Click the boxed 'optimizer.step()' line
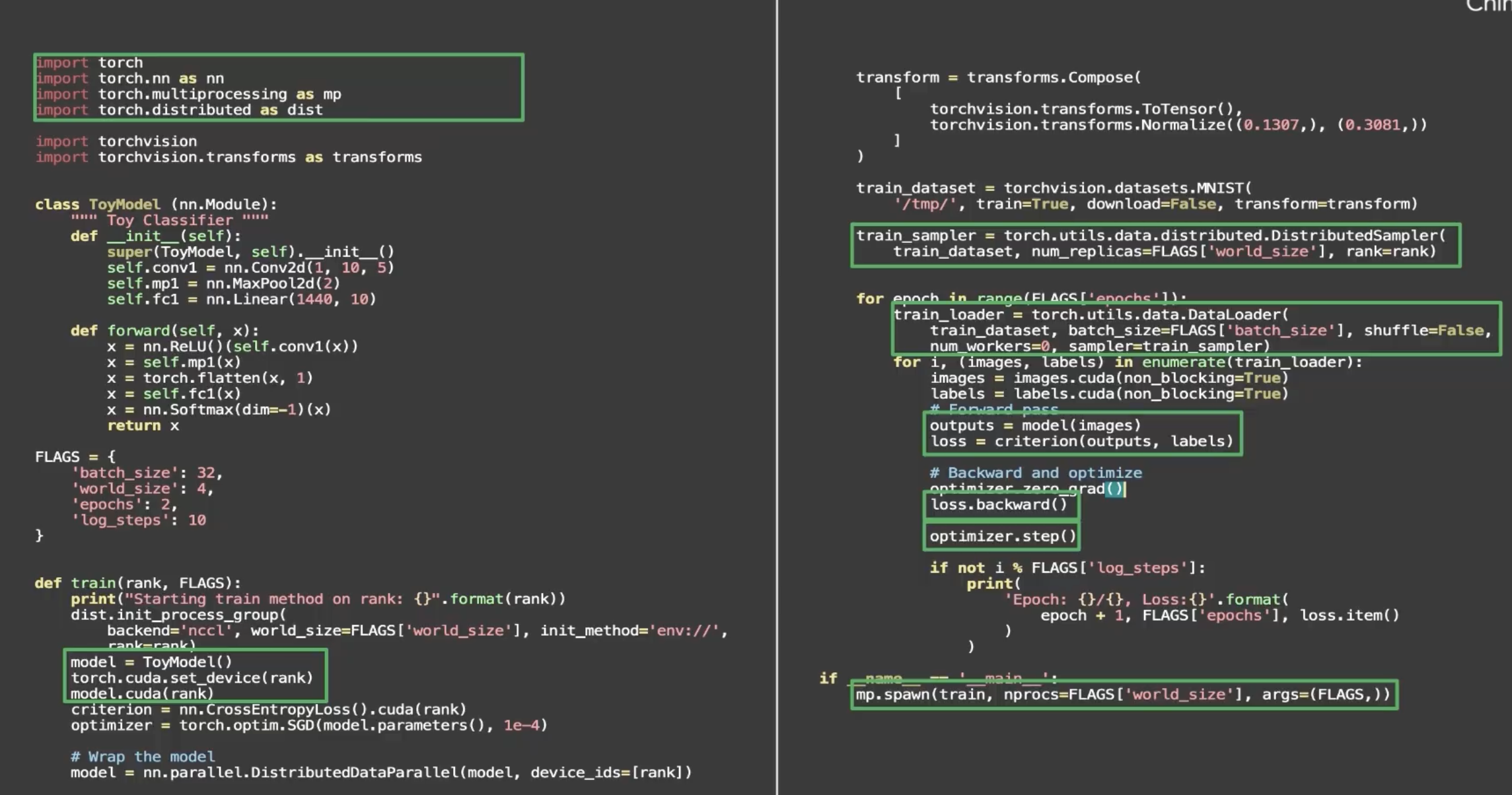 [x=1002, y=536]
